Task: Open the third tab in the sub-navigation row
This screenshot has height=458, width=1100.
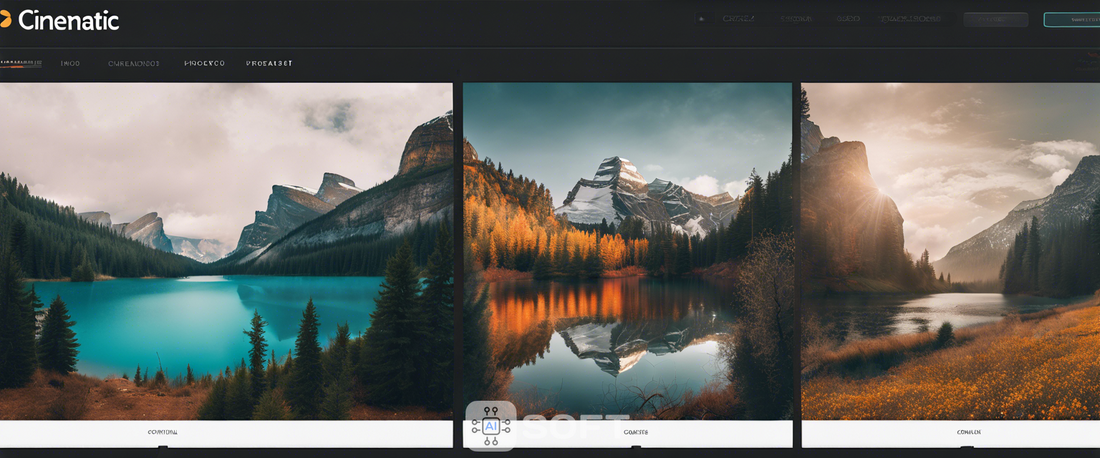Action: click(x=134, y=63)
